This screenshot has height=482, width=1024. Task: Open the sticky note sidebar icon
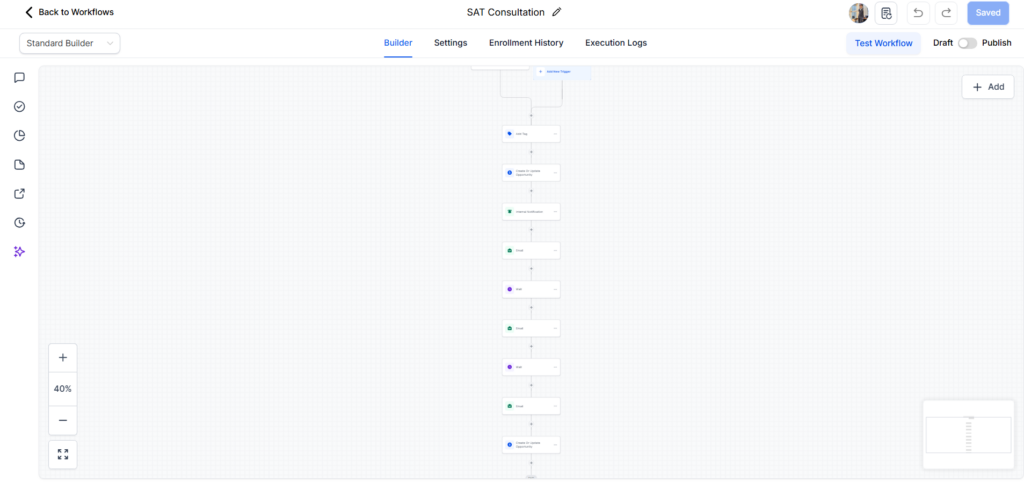tap(20, 165)
